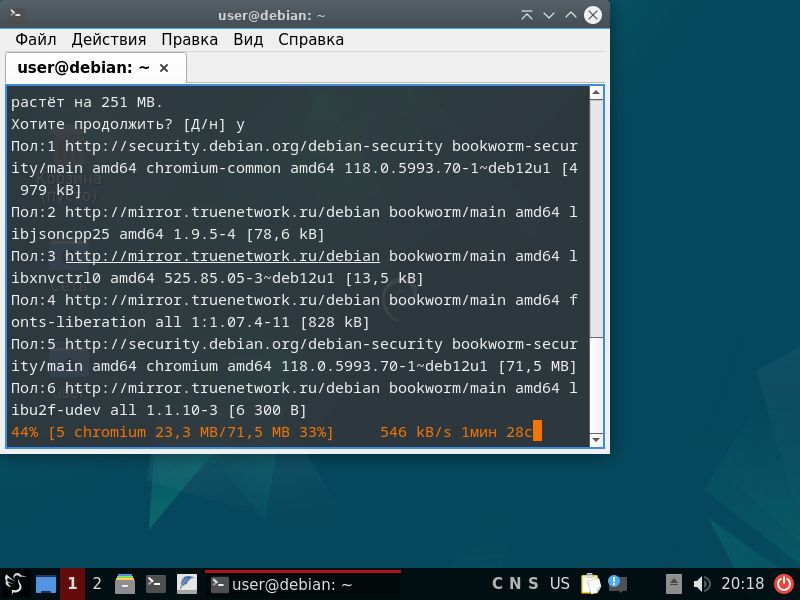The height and width of the screenshot is (600, 800).
Task: Click 'растёт на 251 MB.' text
Action: coord(87,103)
